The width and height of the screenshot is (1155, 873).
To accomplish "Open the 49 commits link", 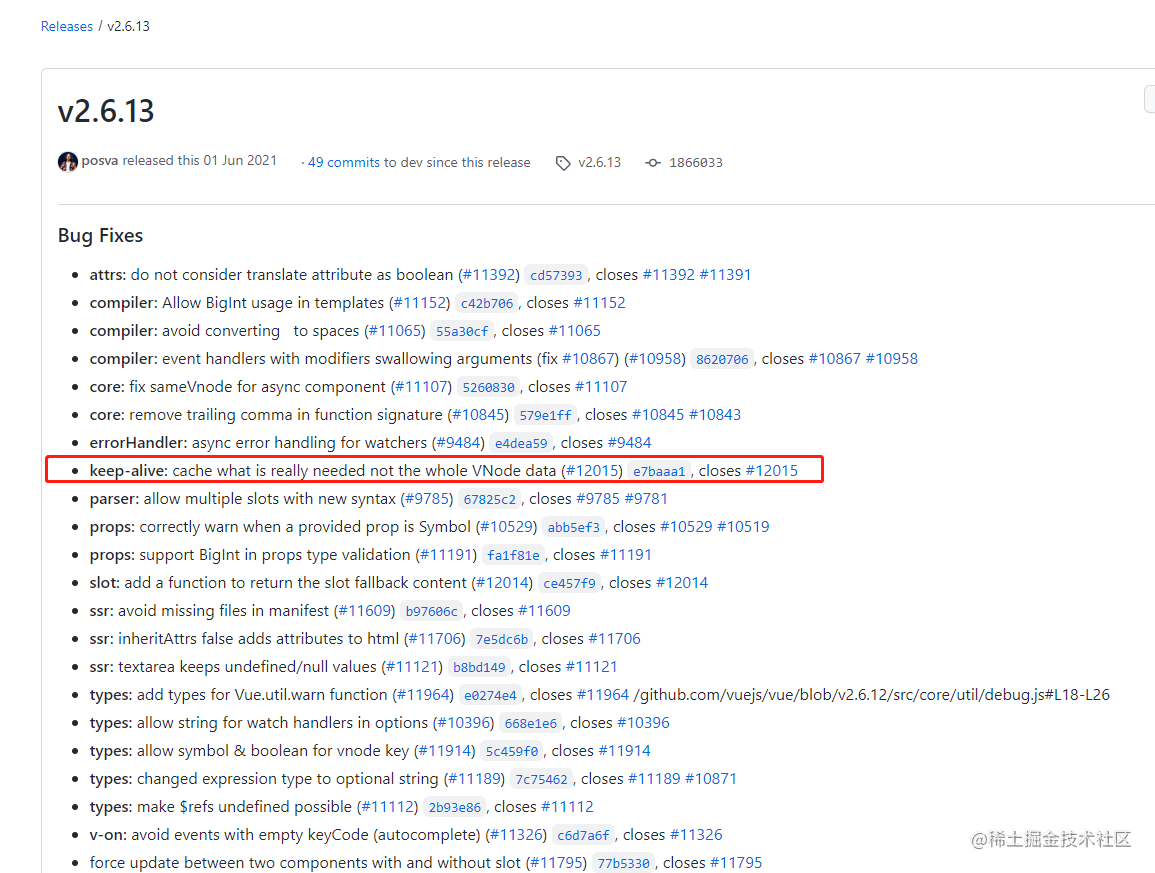I will 344,162.
